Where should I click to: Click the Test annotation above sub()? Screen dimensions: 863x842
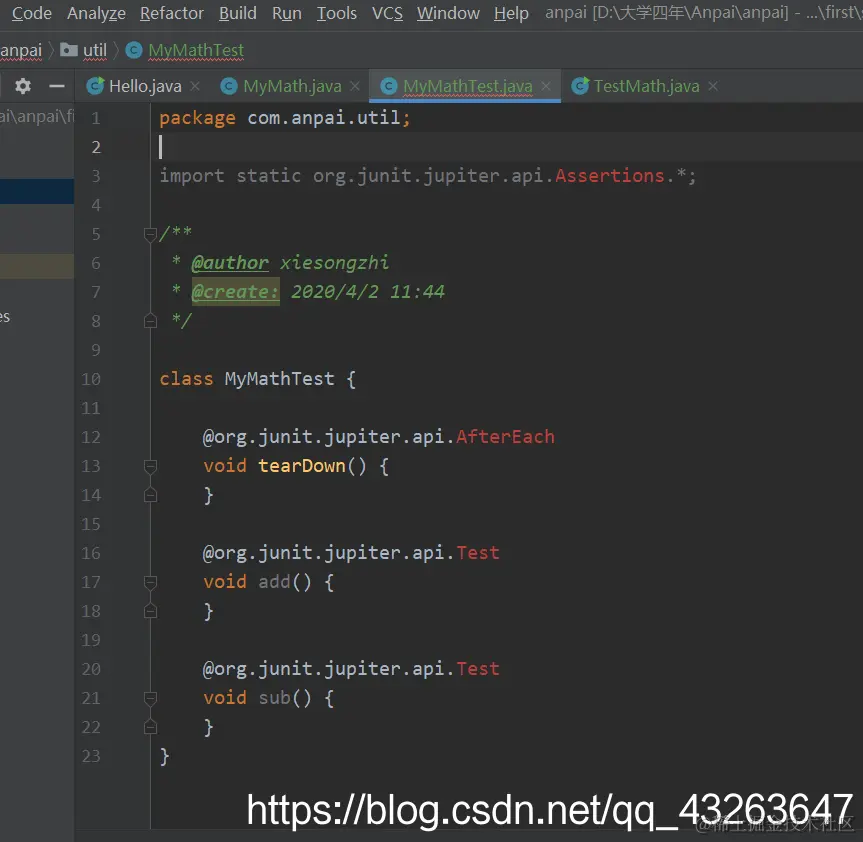pos(478,669)
